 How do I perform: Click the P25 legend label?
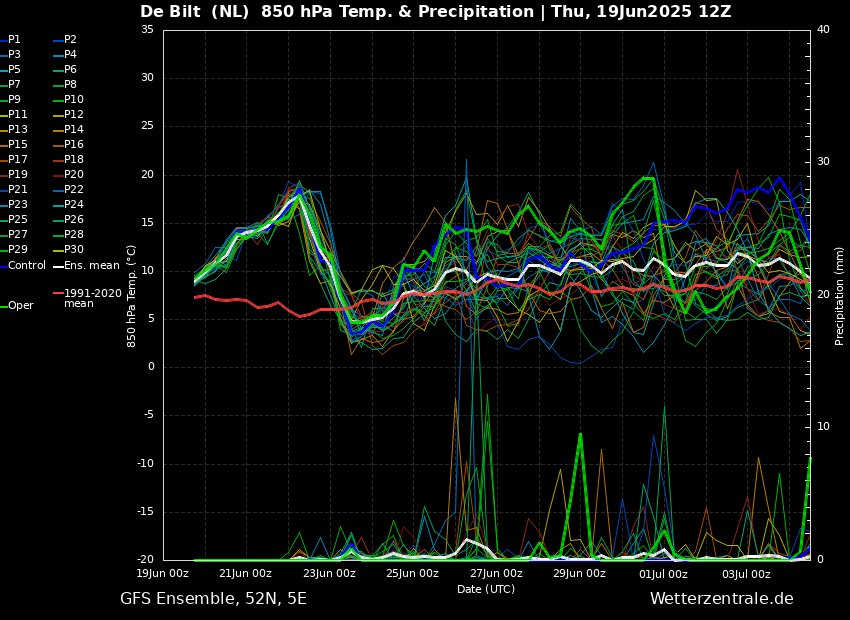click(x=17, y=219)
